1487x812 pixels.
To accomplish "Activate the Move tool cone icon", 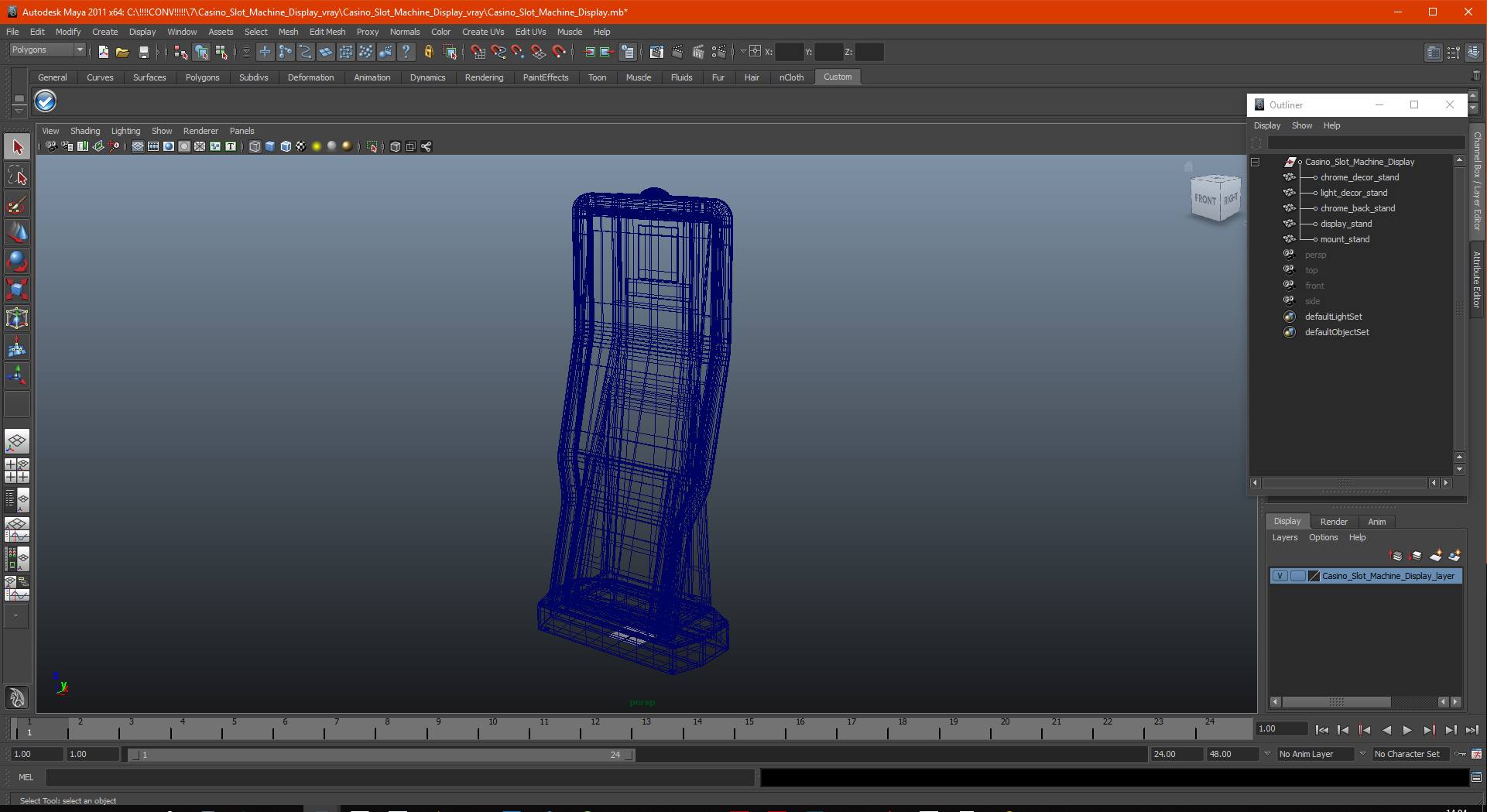I will click(x=17, y=232).
